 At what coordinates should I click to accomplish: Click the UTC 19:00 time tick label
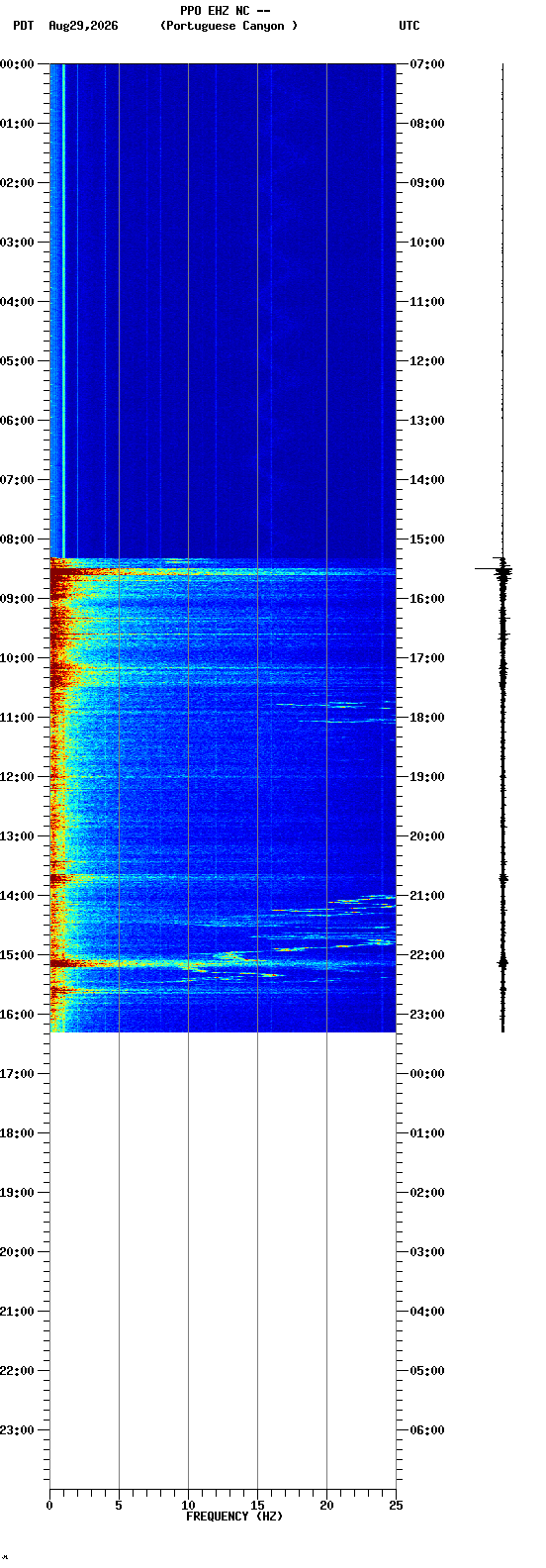point(427,777)
